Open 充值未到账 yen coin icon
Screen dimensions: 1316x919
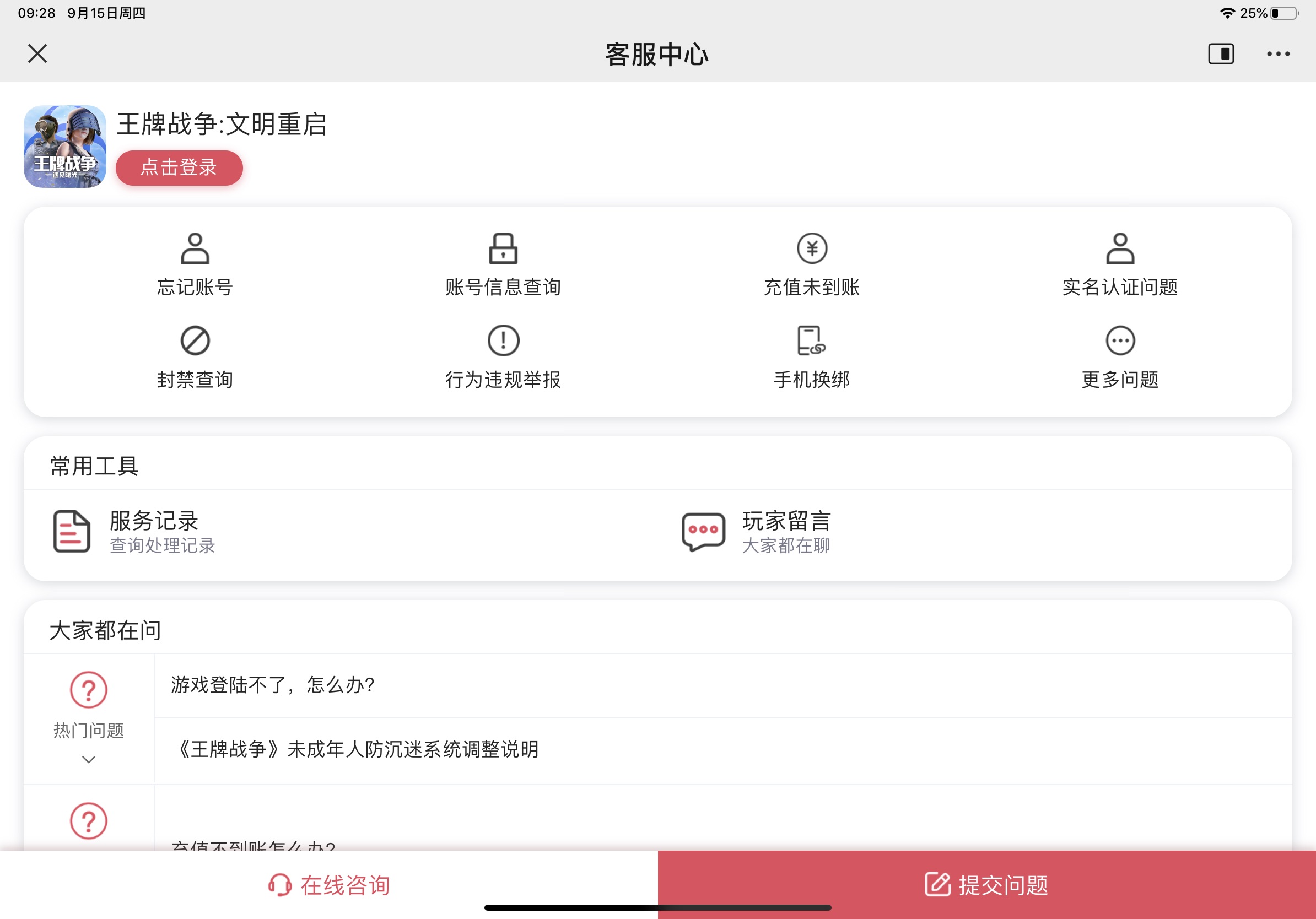pyautogui.click(x=812, y=248)
